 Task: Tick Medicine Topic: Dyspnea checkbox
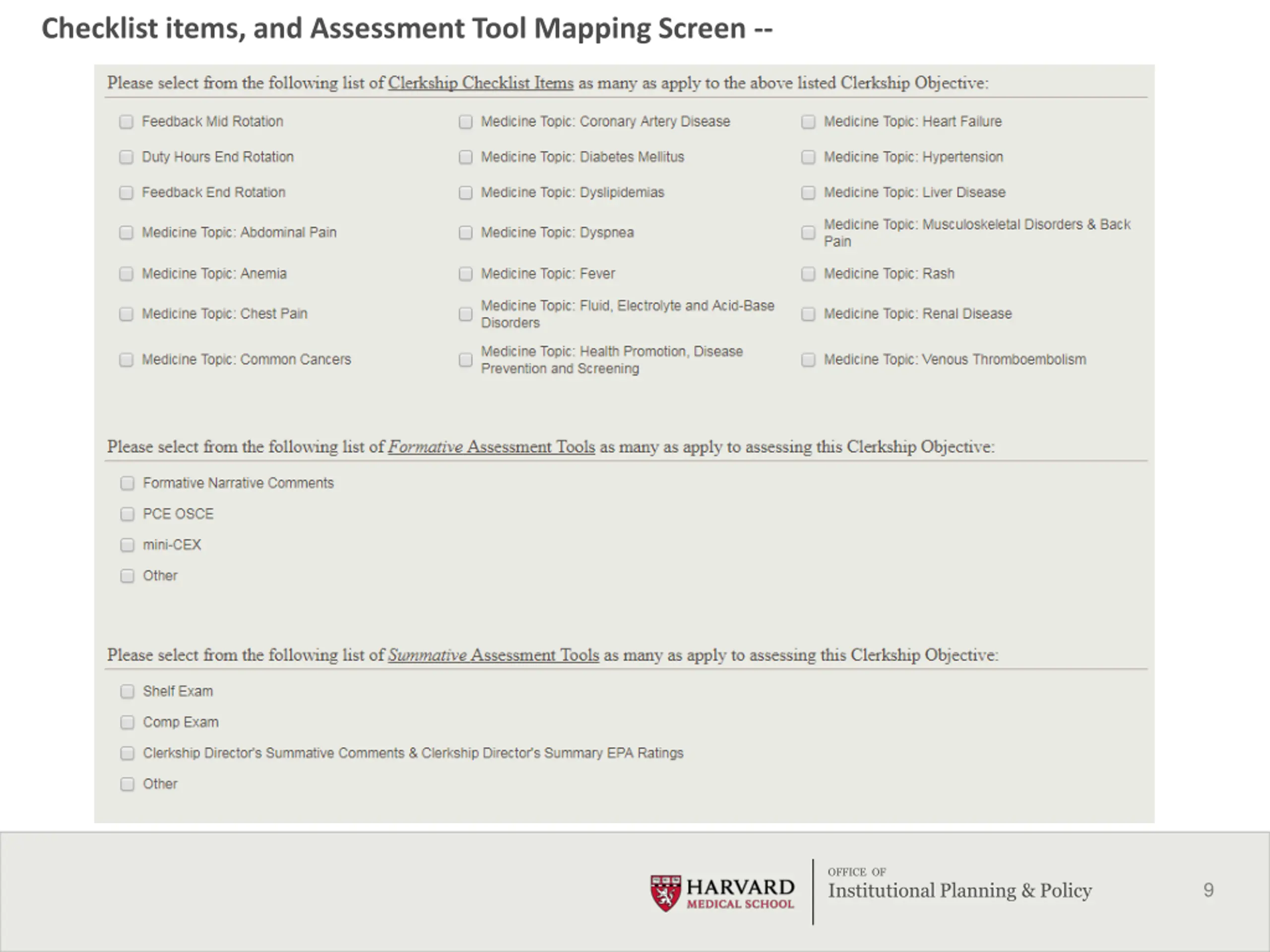tap(466, 233)
